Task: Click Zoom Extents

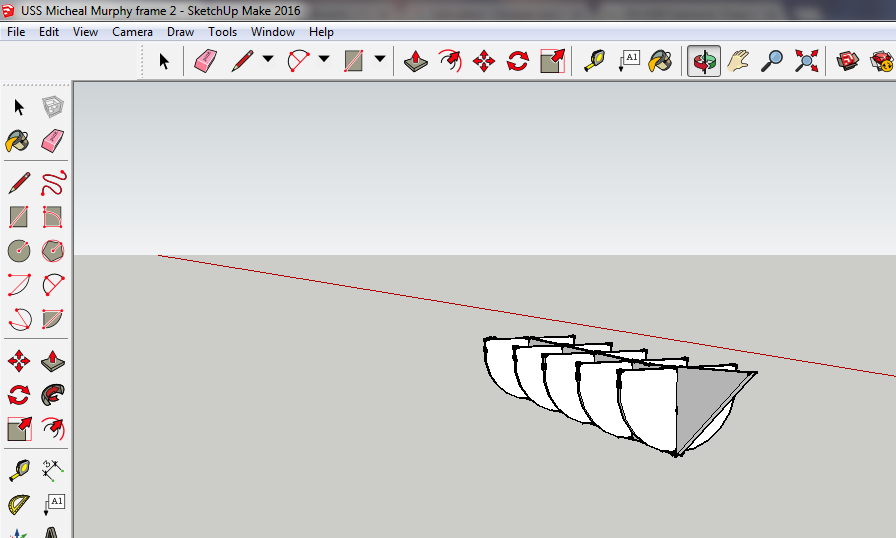Action: (806, 61)
